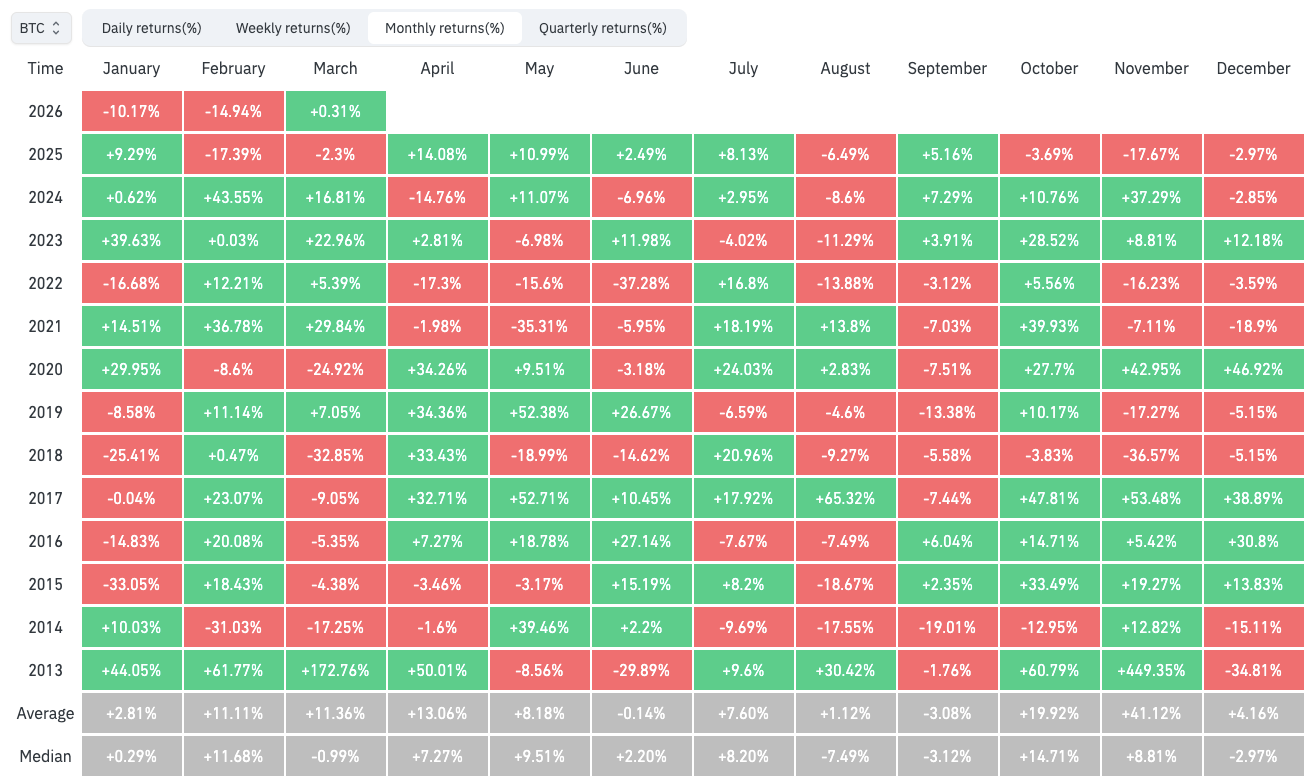This screenshot has height=783, width=1314.
Task: Click the 2026 row label
Action: [x=45, y=111]
